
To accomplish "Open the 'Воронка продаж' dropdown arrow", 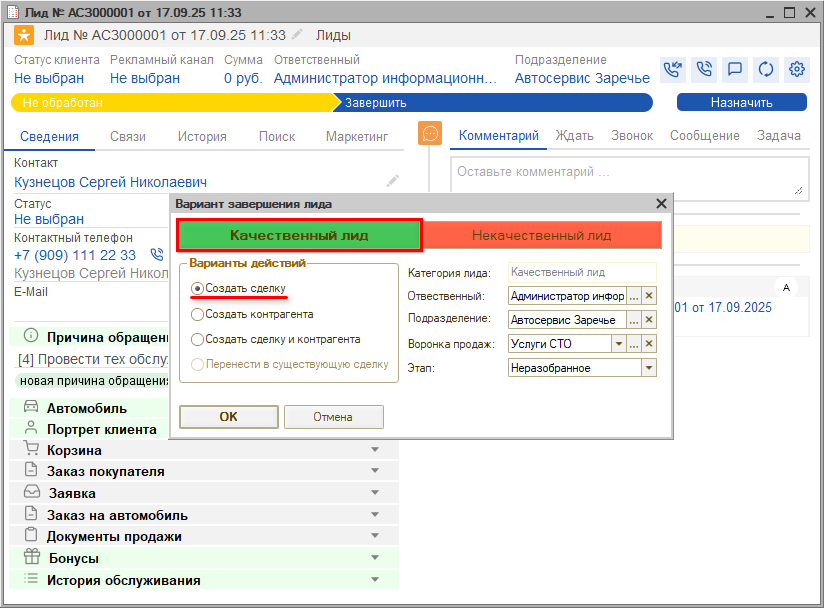I will (x=618, y=344).
